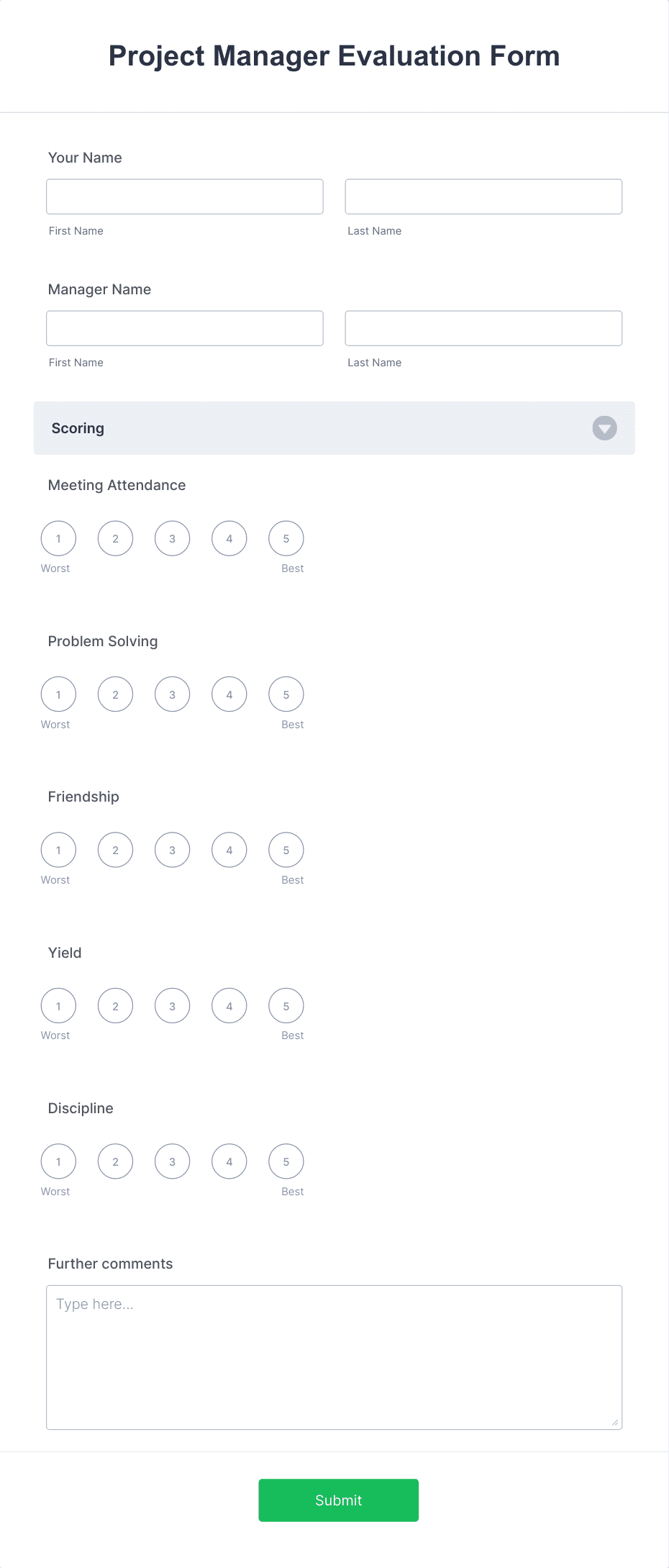The width and height of the screenshot is (669, 1568).
Task: Focus the Manager First Name field
Action: click(x=184, y=327)
